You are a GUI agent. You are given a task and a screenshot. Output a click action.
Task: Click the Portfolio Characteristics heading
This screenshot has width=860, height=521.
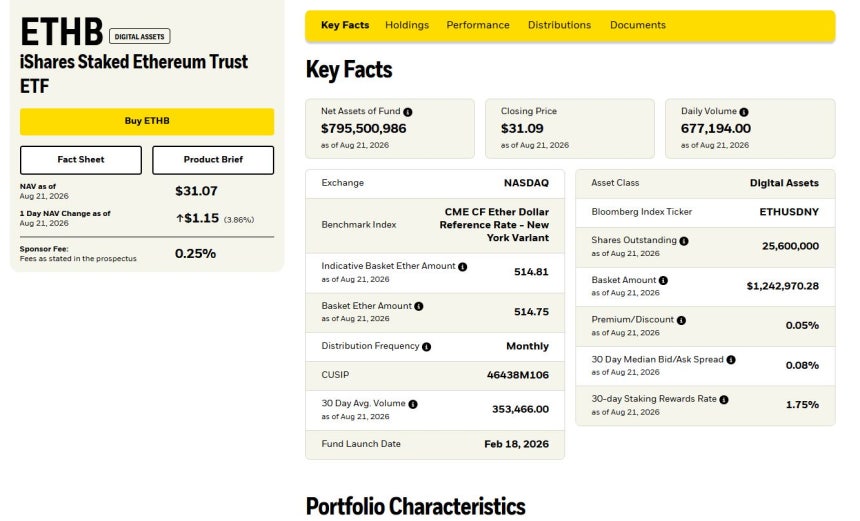coord(416,507)
